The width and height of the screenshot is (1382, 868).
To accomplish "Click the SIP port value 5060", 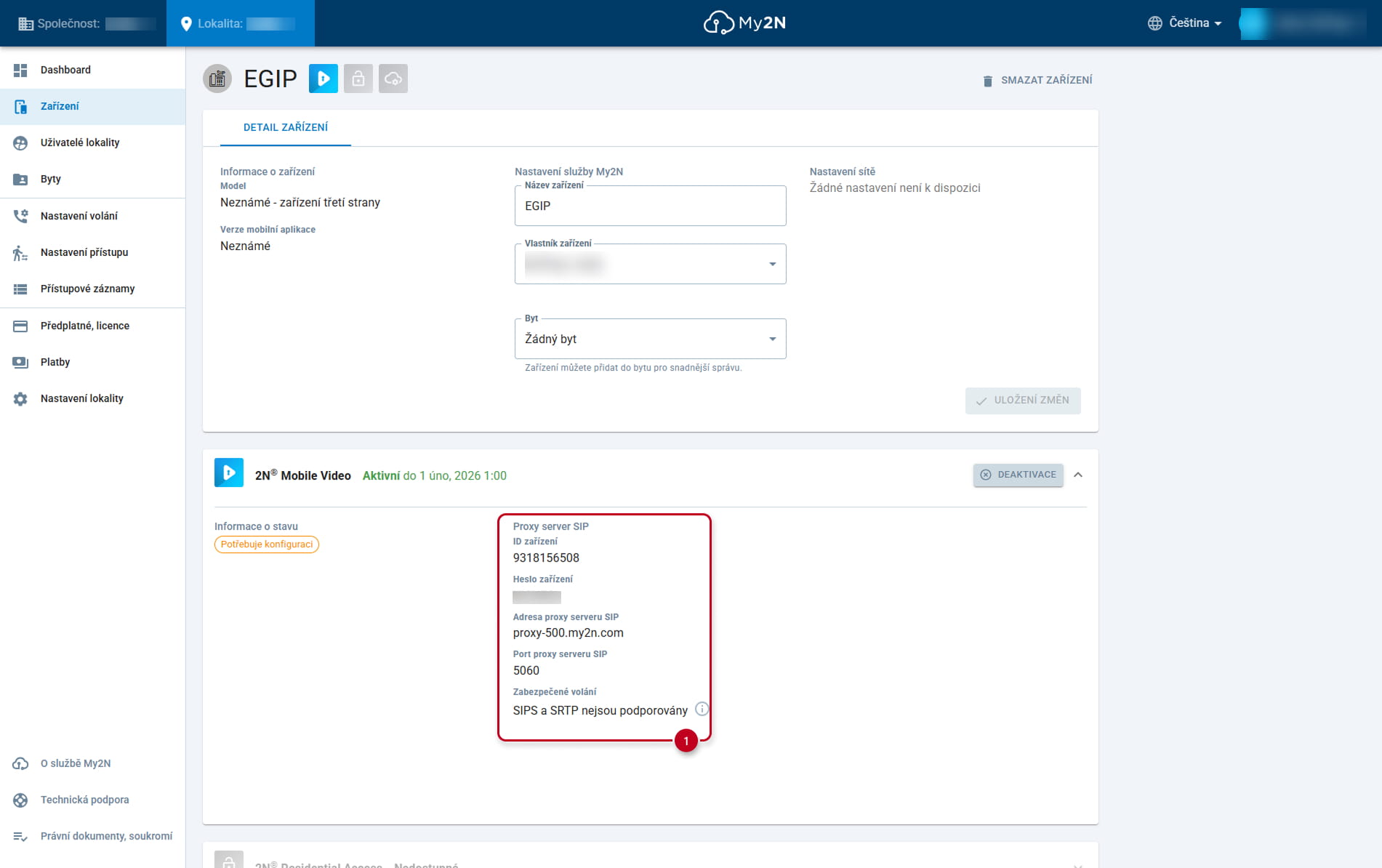I will pyautogui.click(x=526, y=671).
